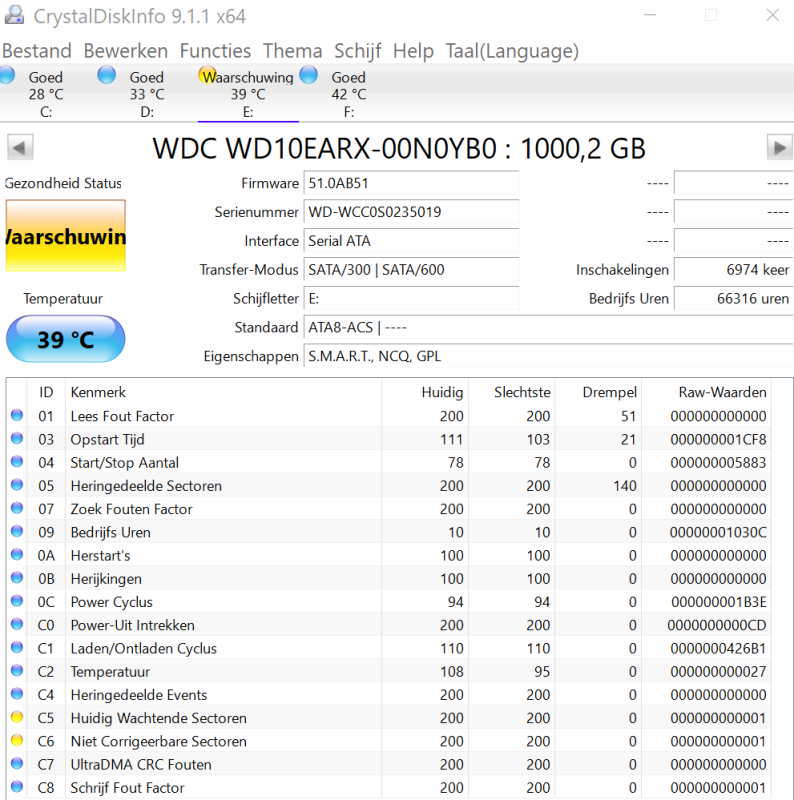Click the yellow warning orb for drive E:
Screen dimensions: 794x800
point(208,76)
